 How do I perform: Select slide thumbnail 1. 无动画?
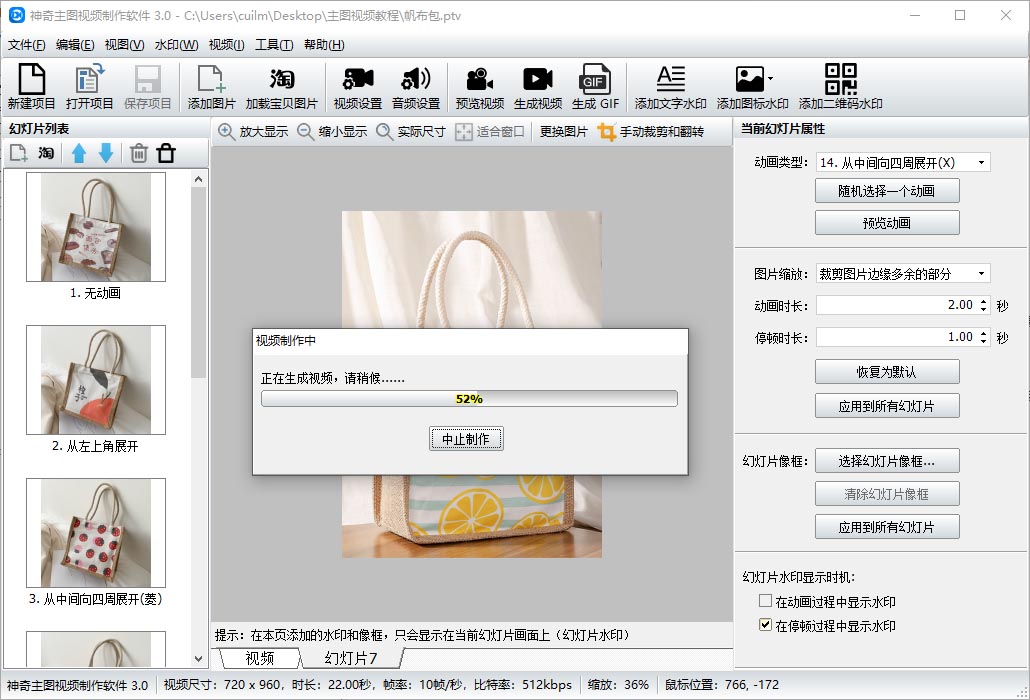click(96, 227)
